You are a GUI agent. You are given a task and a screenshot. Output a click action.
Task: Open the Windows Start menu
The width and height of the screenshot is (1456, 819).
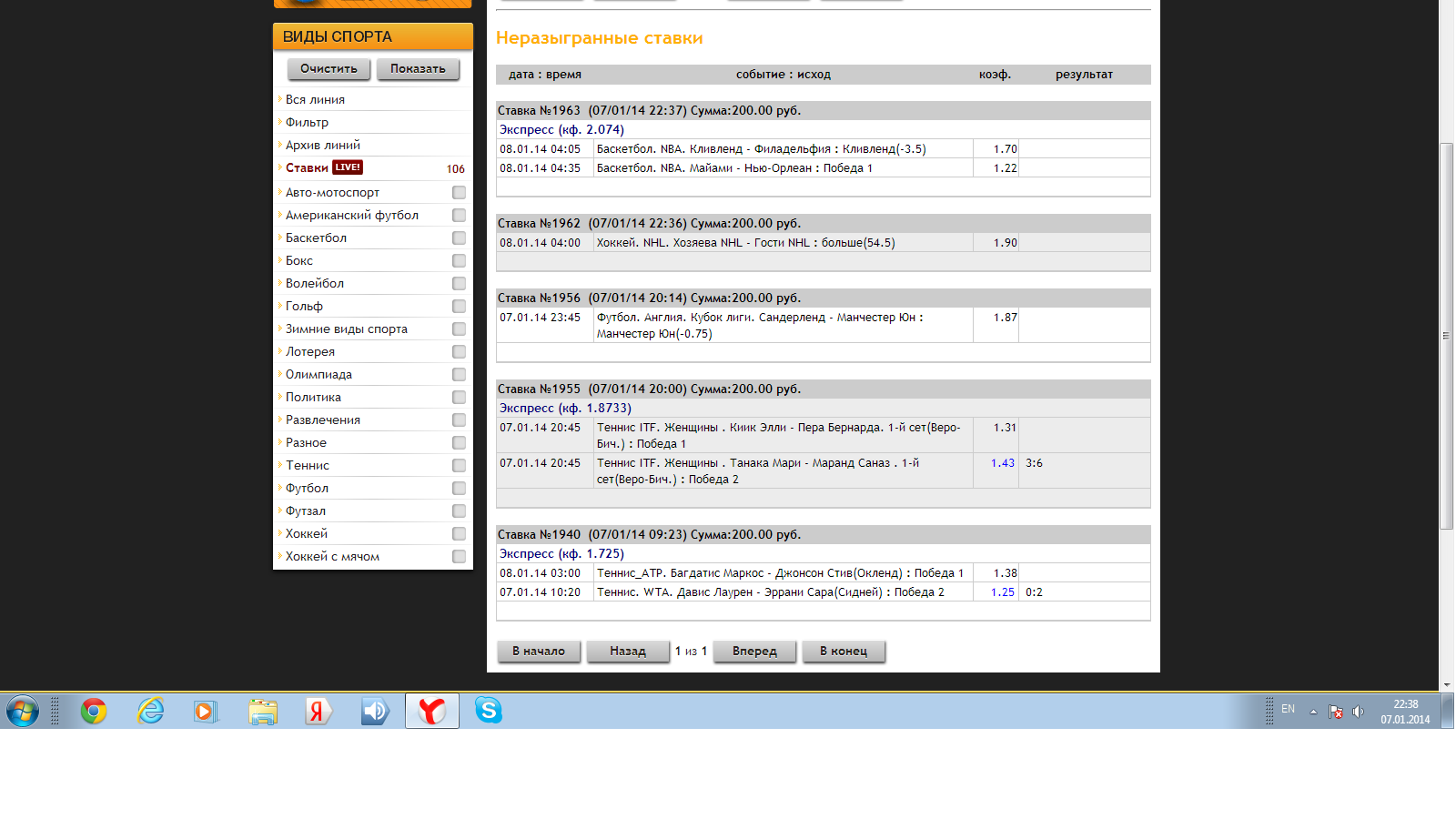23,711
